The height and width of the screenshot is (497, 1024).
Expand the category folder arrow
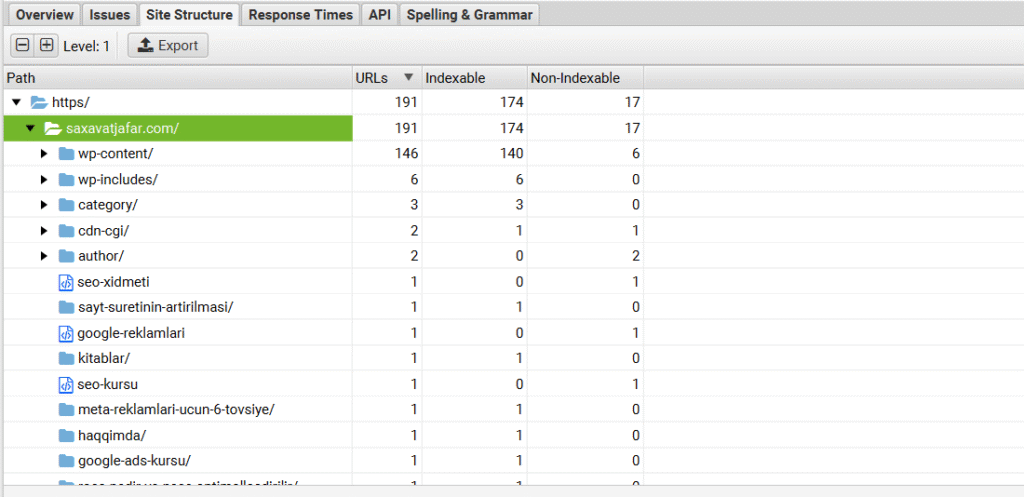(x=44, y=205)
